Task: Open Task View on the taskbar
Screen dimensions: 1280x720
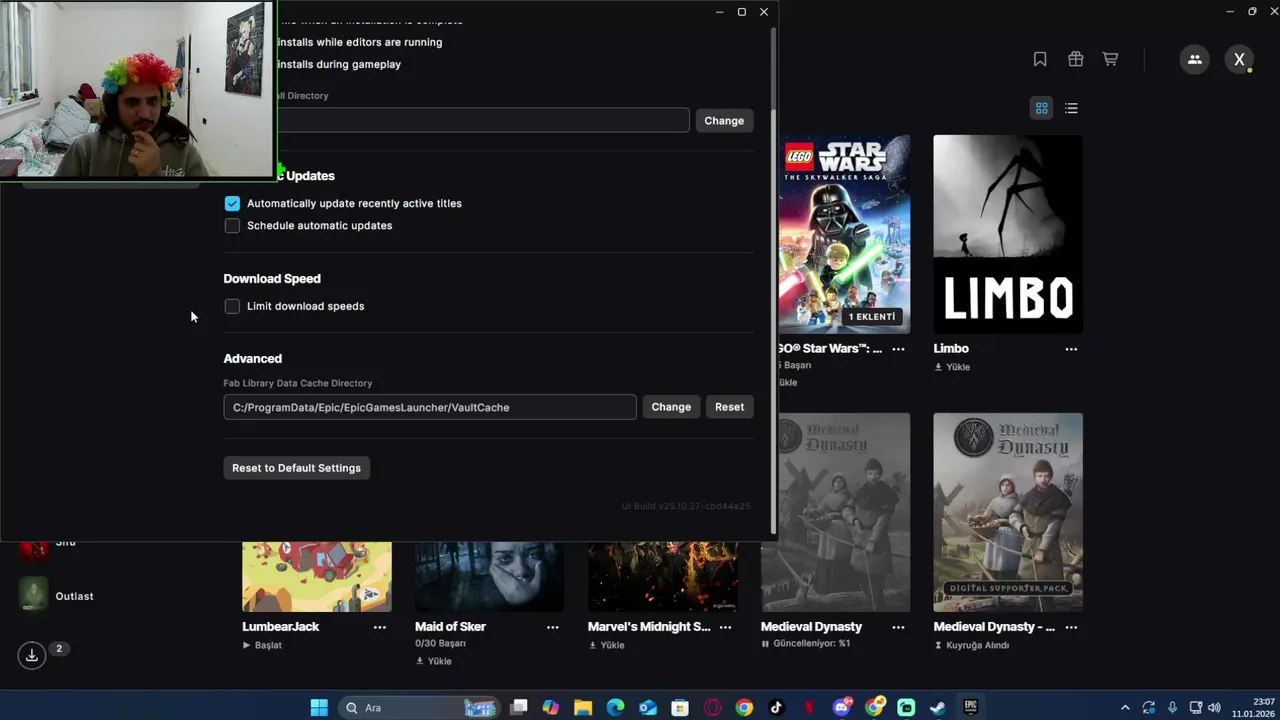Action: [518, 708]
